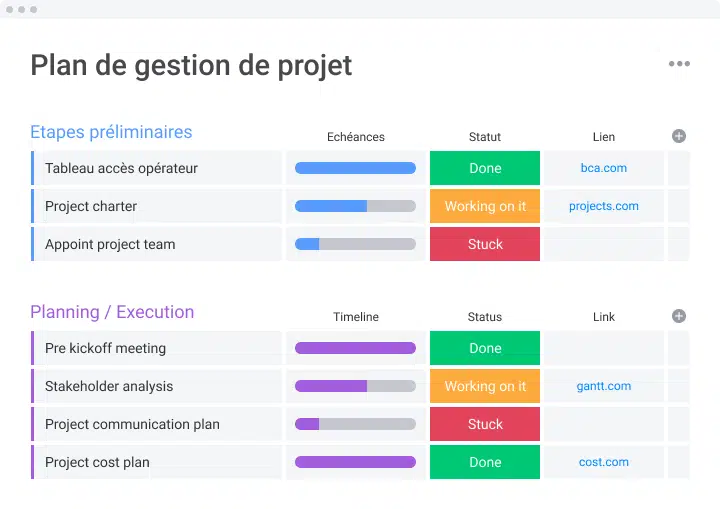Change Stuck status of Appoint project team
720x509 pixels.
(485, 244)
